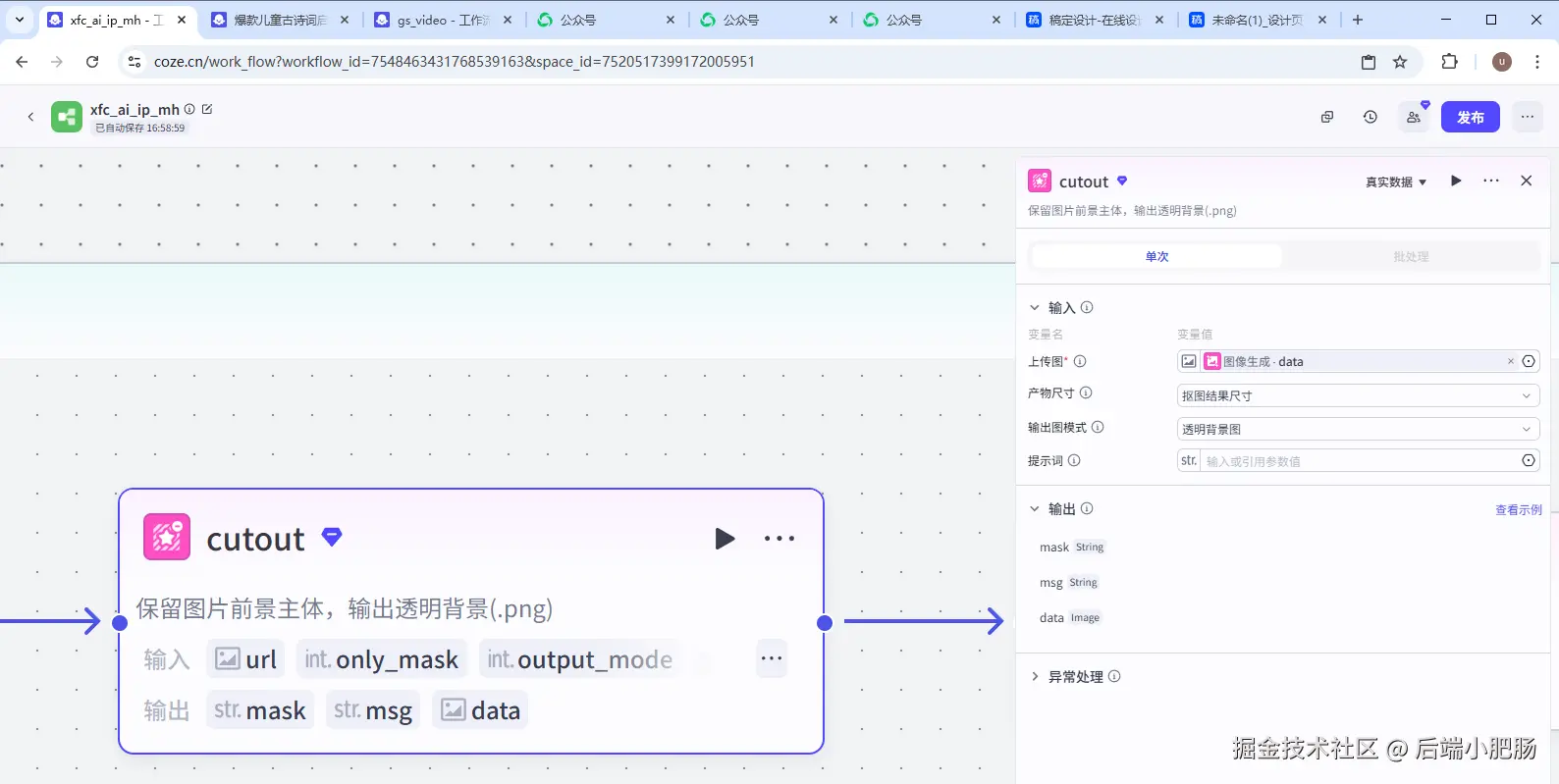
Task: Switch to the 批处理 tab
Action: (x=1411, y=256)
